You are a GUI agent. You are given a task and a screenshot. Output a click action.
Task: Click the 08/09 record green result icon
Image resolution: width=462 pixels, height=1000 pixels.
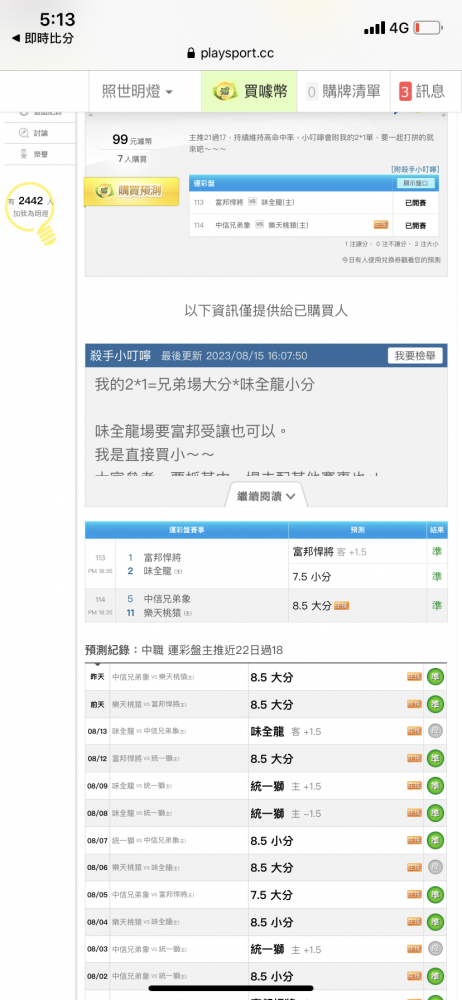click(x=436, y=786)
